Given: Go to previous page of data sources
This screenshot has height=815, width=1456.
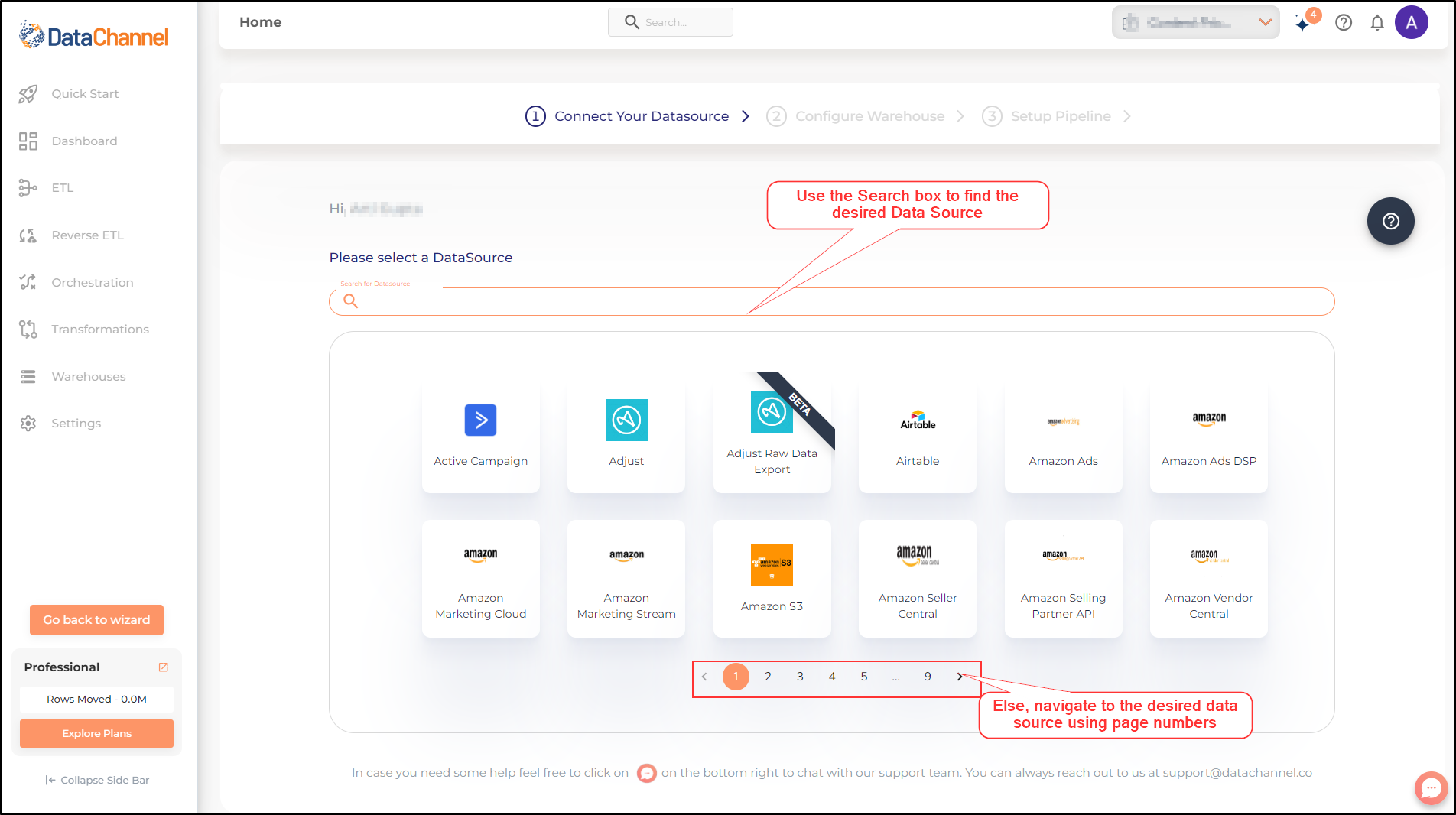Looking at the screenshot, I should pos(704,677).
